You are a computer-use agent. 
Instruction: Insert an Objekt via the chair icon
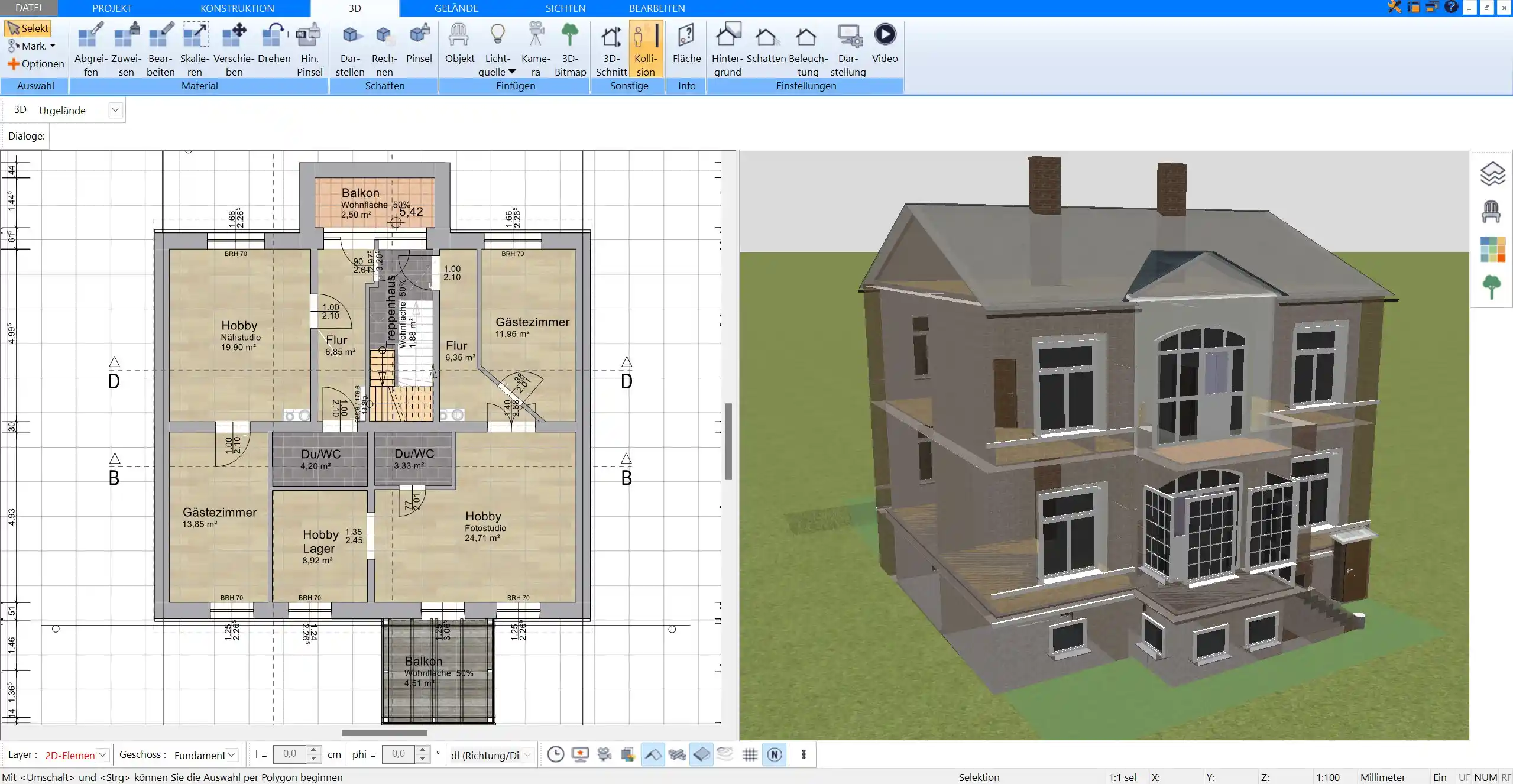pyautogui.click(x=459, y=43)
